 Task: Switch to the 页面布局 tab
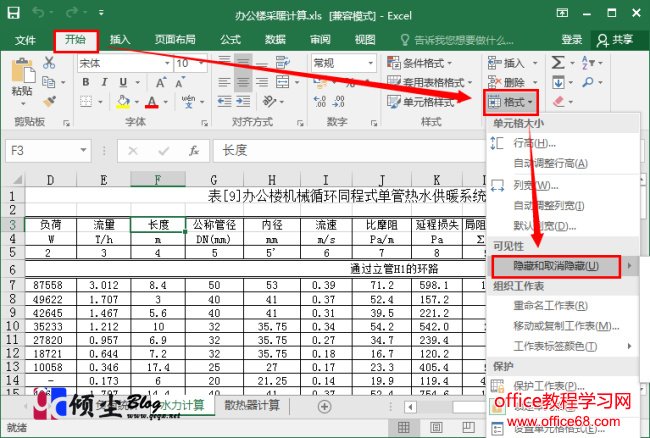click(175, 40)
